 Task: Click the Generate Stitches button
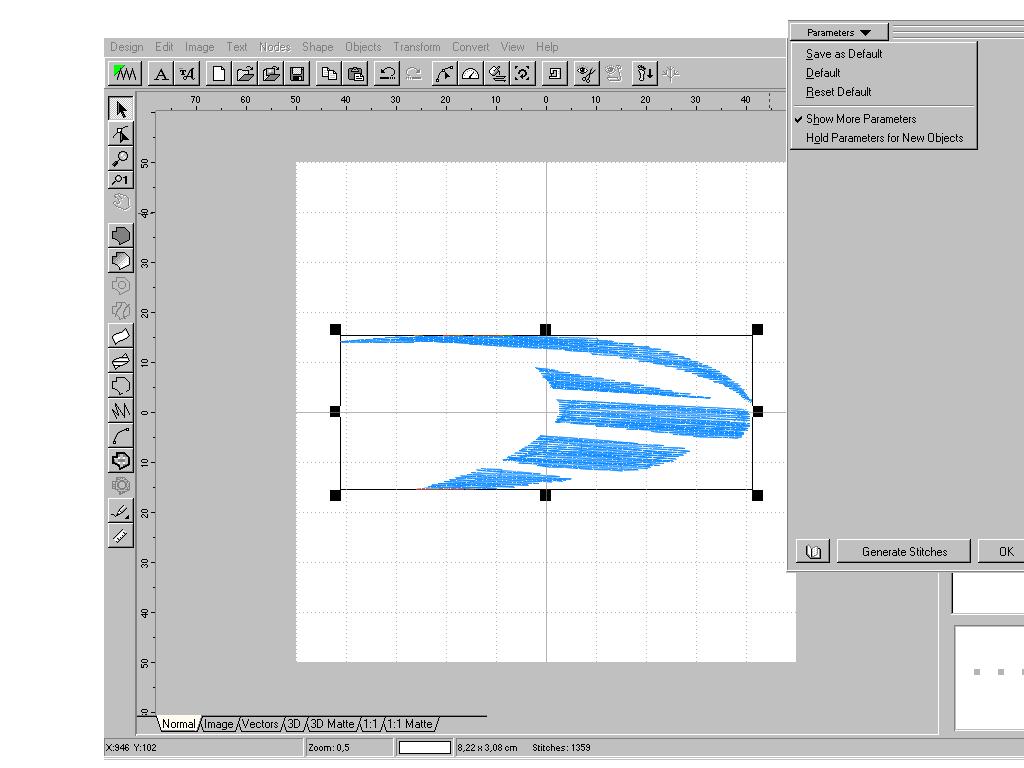904,551
